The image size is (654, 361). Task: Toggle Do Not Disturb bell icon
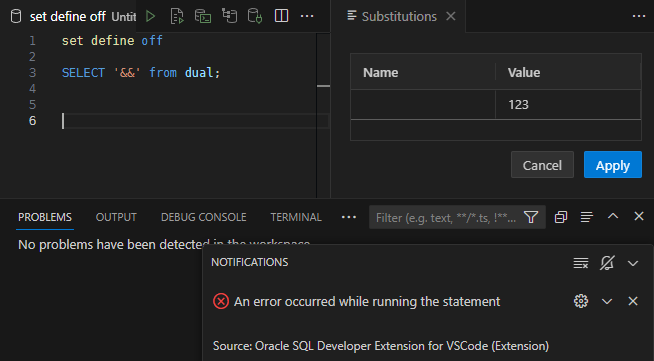[607, 263]
